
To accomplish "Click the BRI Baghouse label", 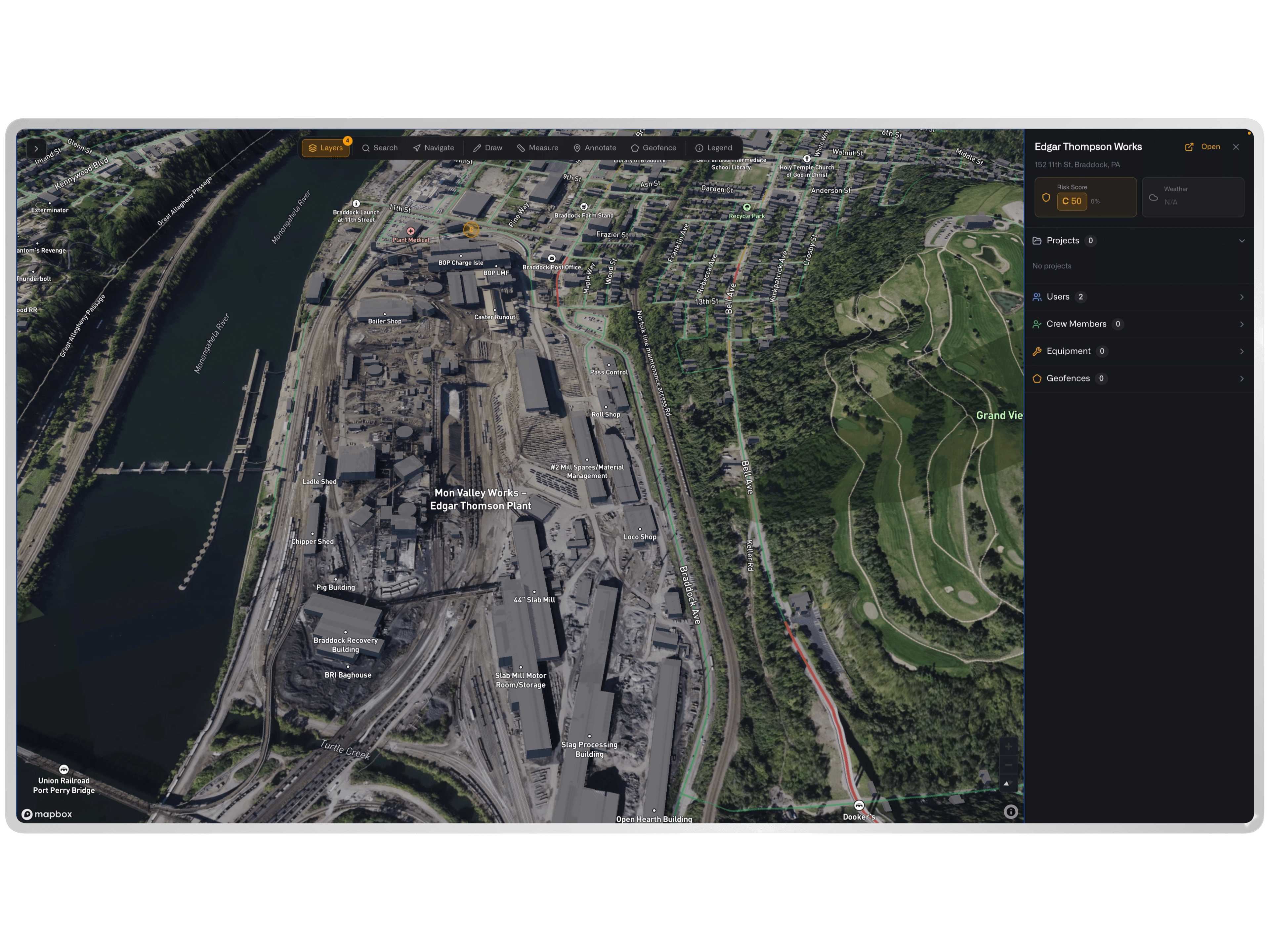I will click(x=348, y=675).
